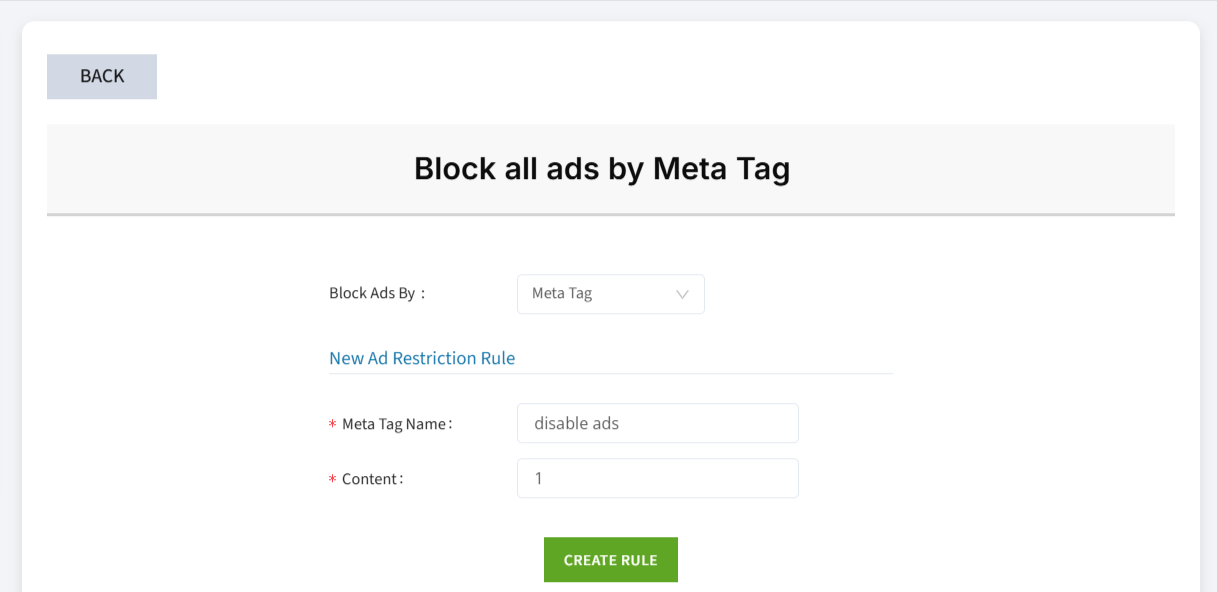
Task: Click the value "1" in Content field
Action: (539, 478)
